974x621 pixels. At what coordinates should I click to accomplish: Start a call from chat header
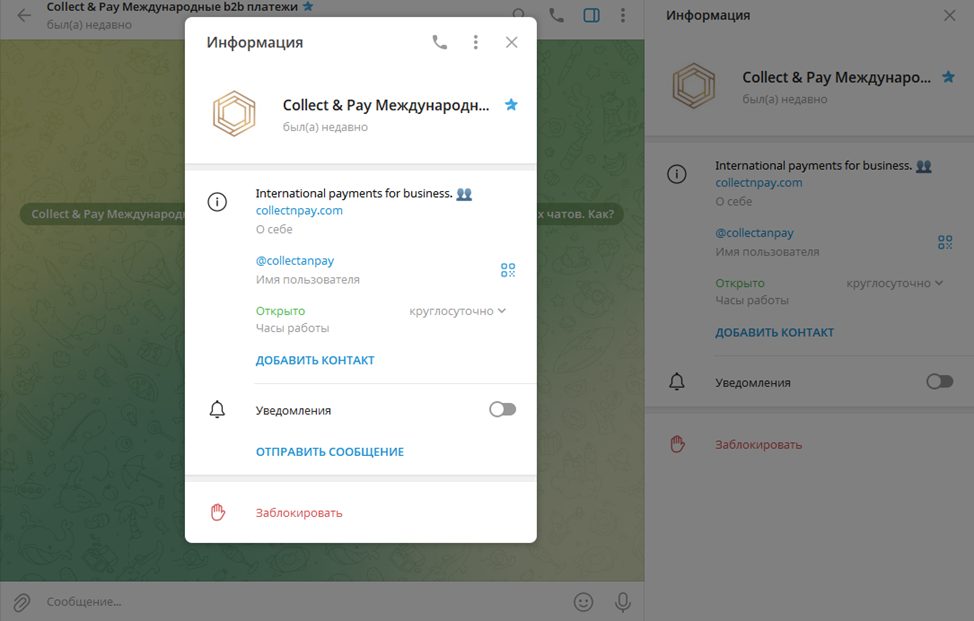557,15
